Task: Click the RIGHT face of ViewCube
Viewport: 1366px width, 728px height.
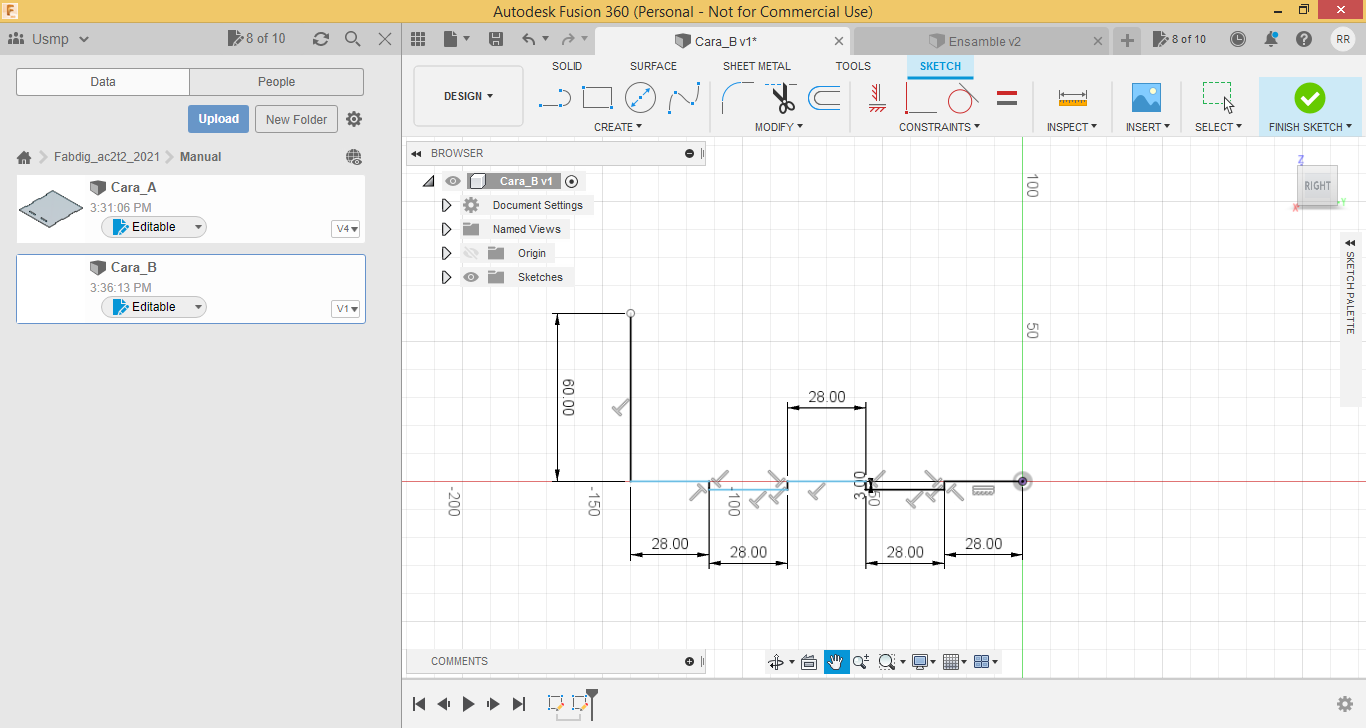Action: click(x=1317, y=185)
